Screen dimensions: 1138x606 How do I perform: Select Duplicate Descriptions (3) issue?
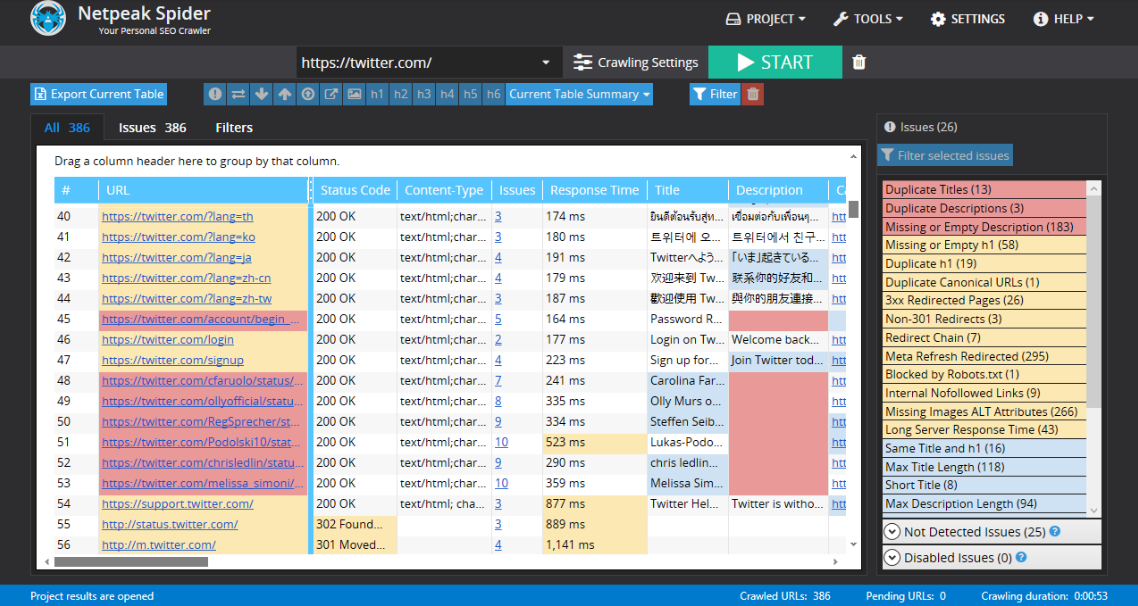[984, 208]
